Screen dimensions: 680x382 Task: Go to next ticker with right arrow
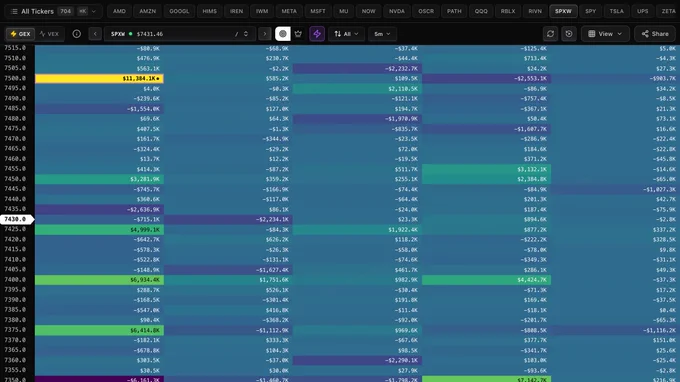click(265, 34)
